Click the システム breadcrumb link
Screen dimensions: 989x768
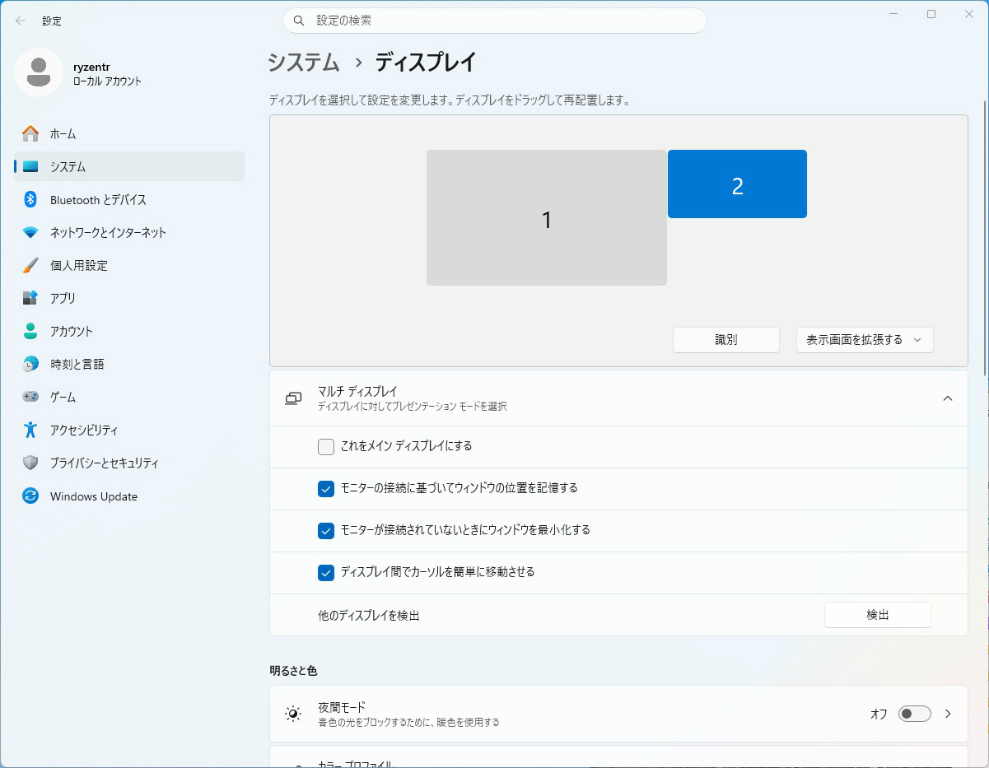pyautogui.click(x=303, y=62)
